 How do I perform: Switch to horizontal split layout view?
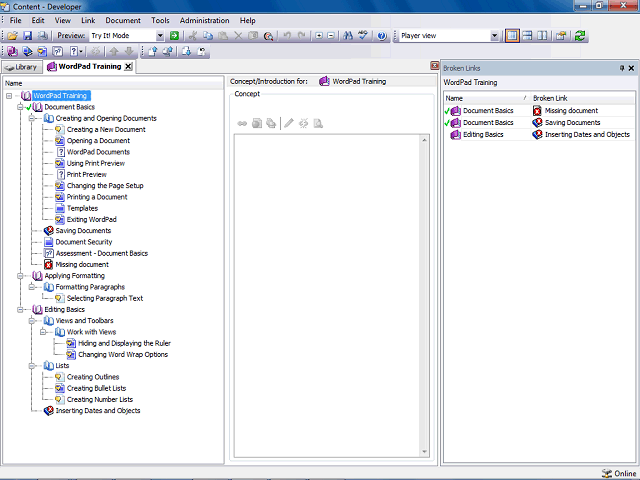tap(527, 36)
